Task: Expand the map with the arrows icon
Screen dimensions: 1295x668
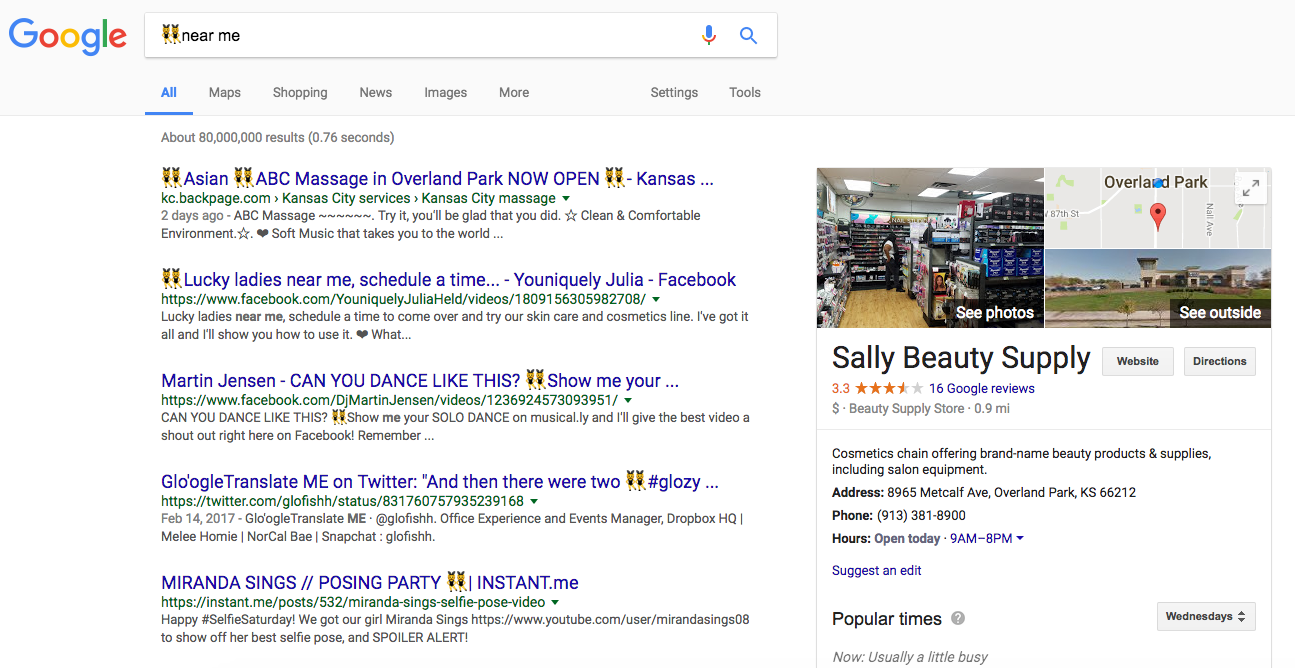Action: coord(1250,188)
